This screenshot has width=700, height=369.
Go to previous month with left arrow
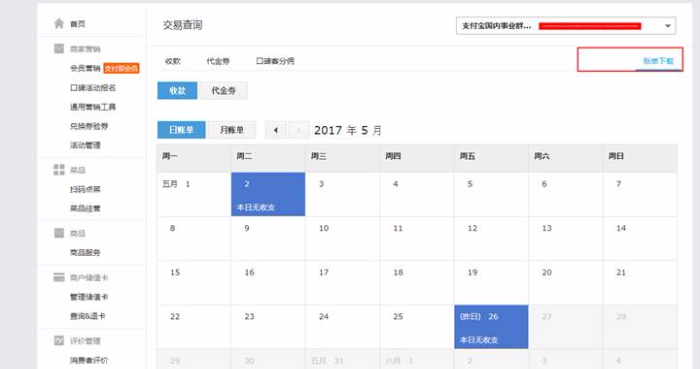point(276,130)
